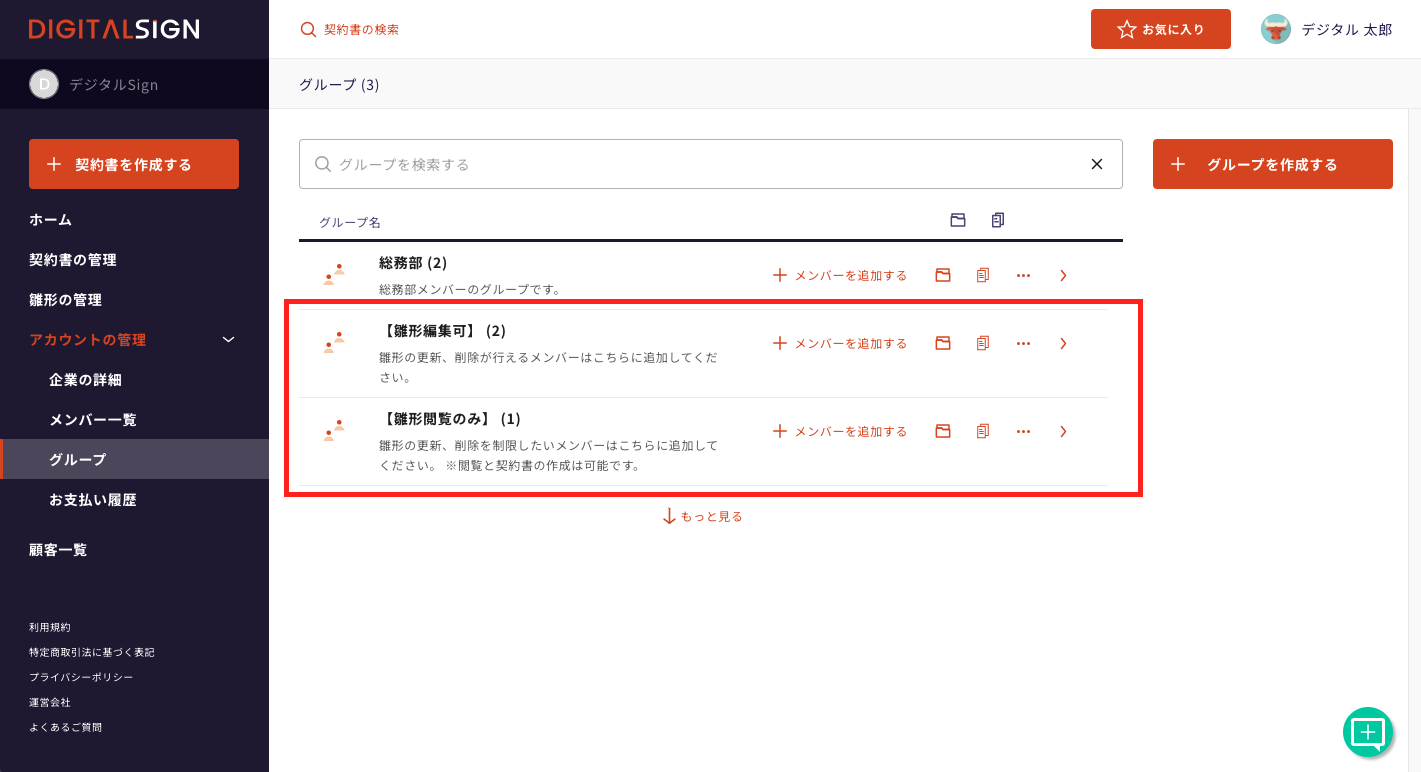The height and width of the screenshot is (772, 1421).
Task: Clear group search with the X icon
Action: (x=1096, y=164)
